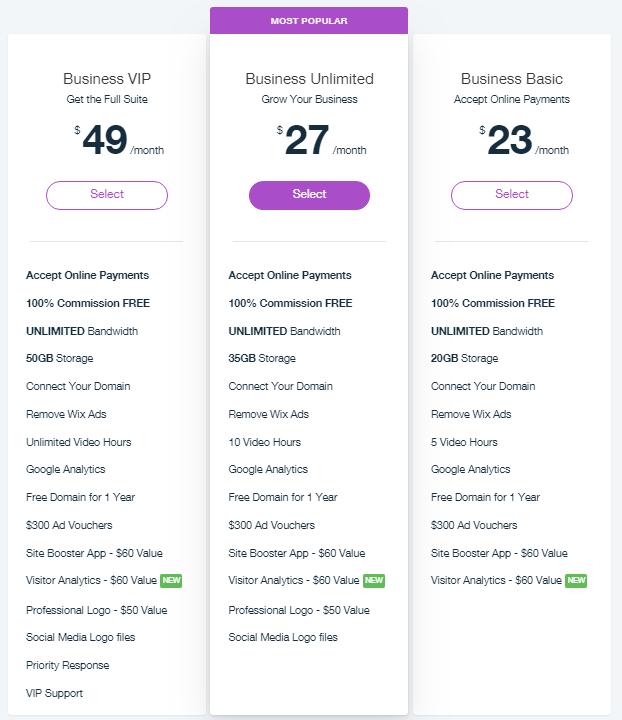Click the Business Unlimited plan title
The height and width of the screenshot is (720, 622).
[x=309, y=79]
